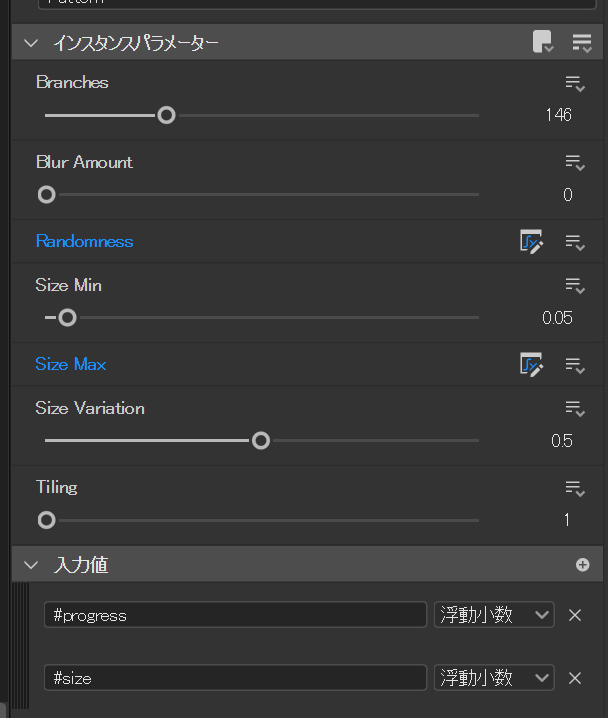Open type dropdown for #progress
The width and height of the screenshot is (608, 718).
[494, 615]
